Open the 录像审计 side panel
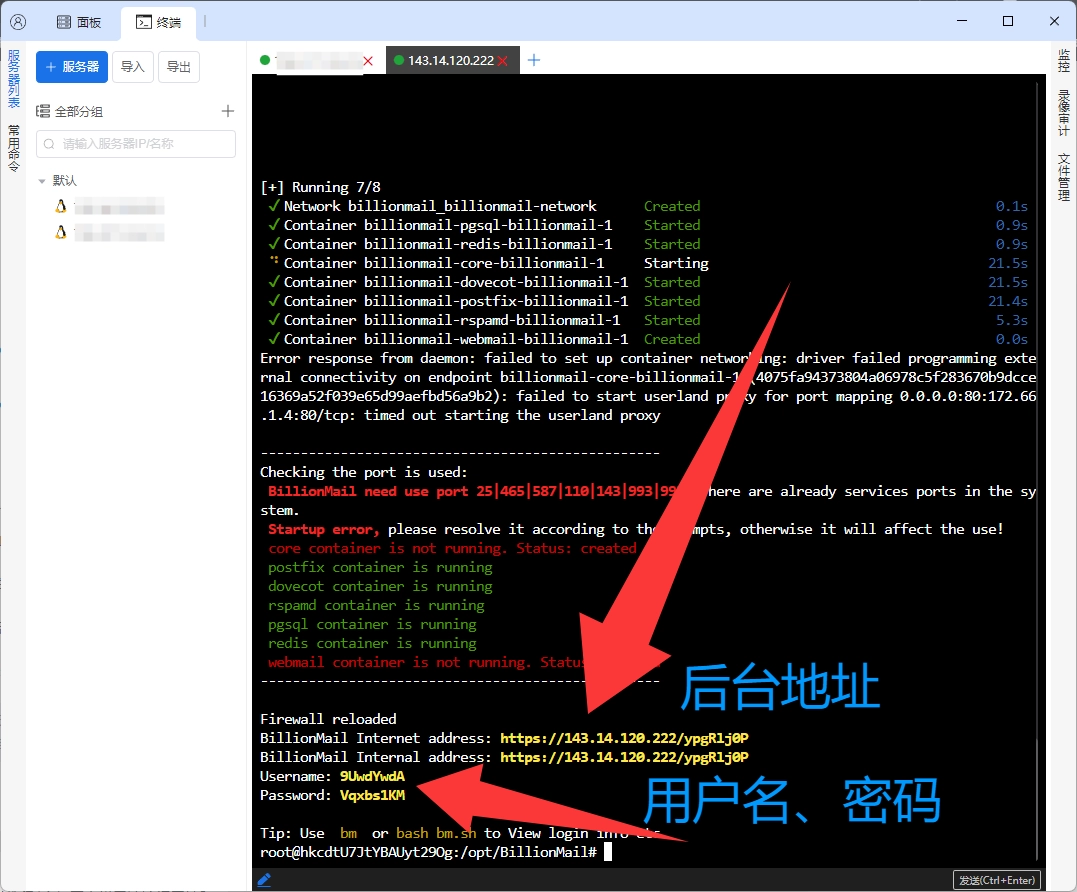This screenshot has height=892, width=1077. 1063,113
